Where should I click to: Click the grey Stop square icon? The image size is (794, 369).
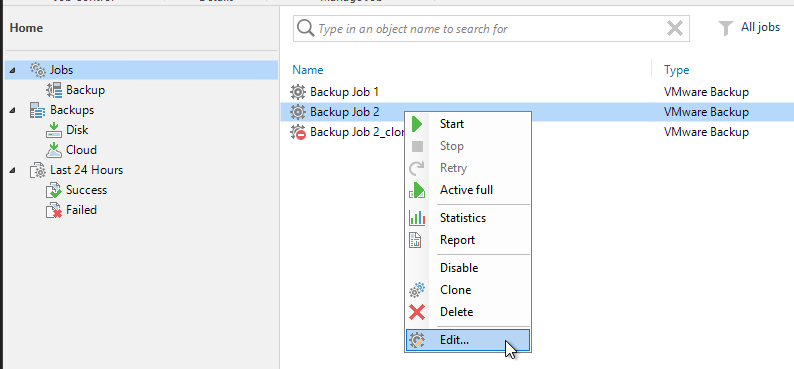pyautogui.click(x=417, y=146)
